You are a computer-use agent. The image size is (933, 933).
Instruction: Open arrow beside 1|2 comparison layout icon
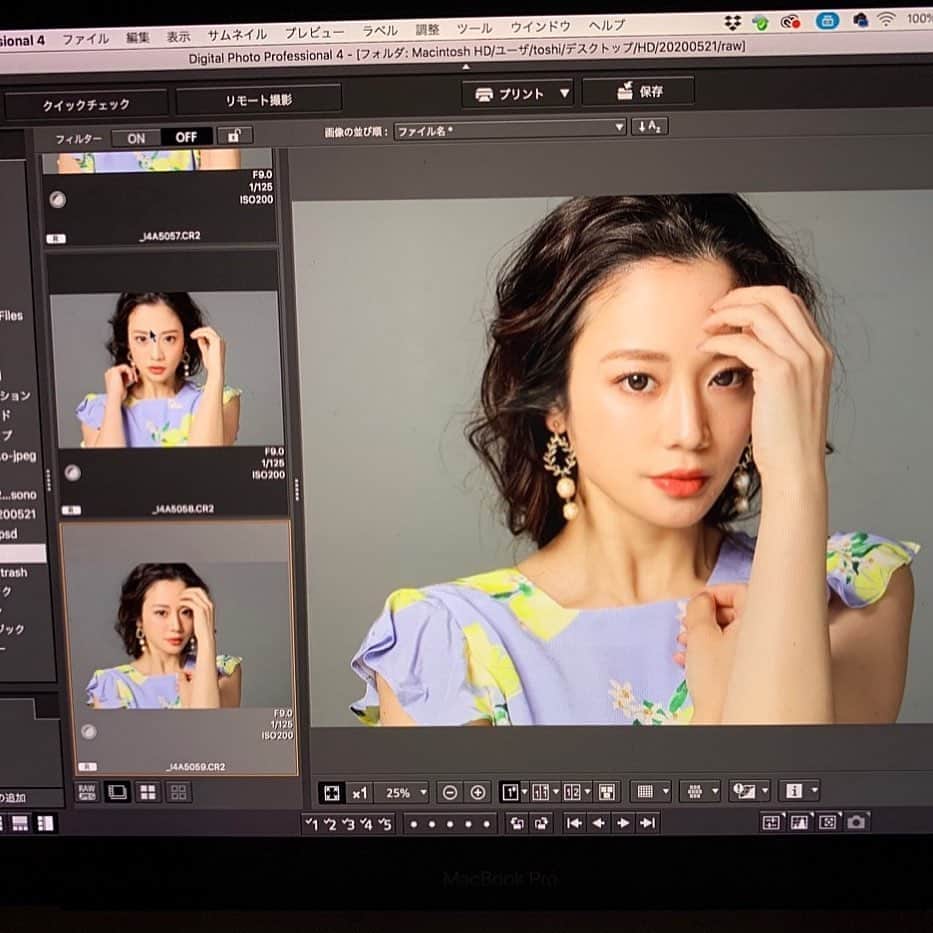(587, 792)
